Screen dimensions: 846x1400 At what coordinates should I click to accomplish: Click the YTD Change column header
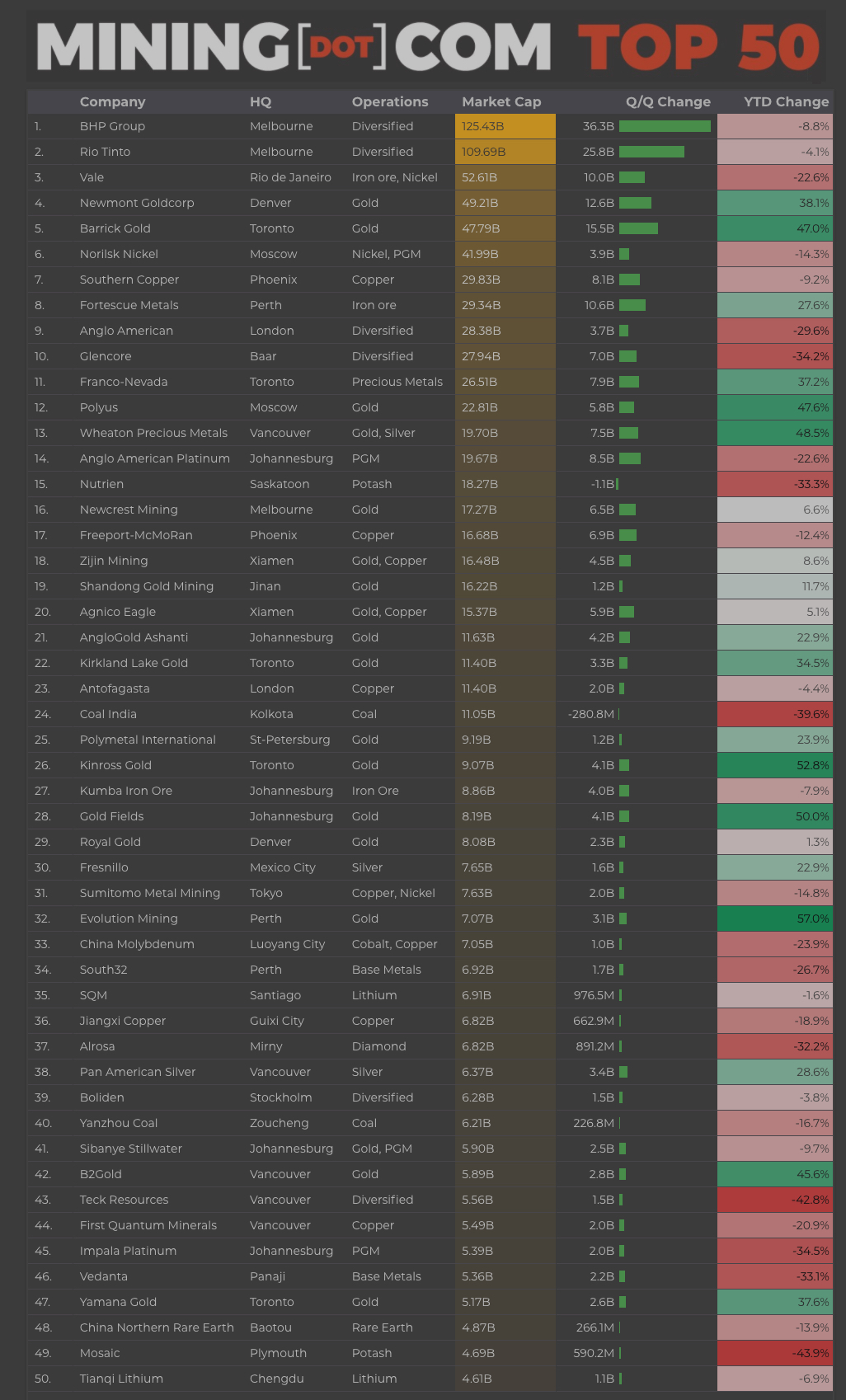[786, 101]
